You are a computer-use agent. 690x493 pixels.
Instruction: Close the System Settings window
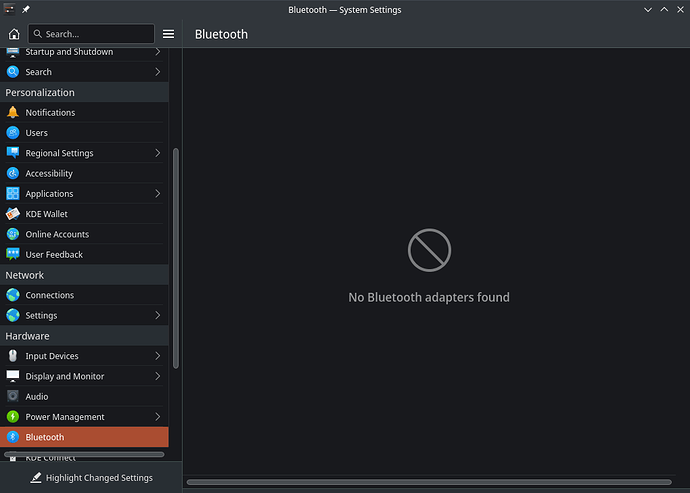coord(680,10)
